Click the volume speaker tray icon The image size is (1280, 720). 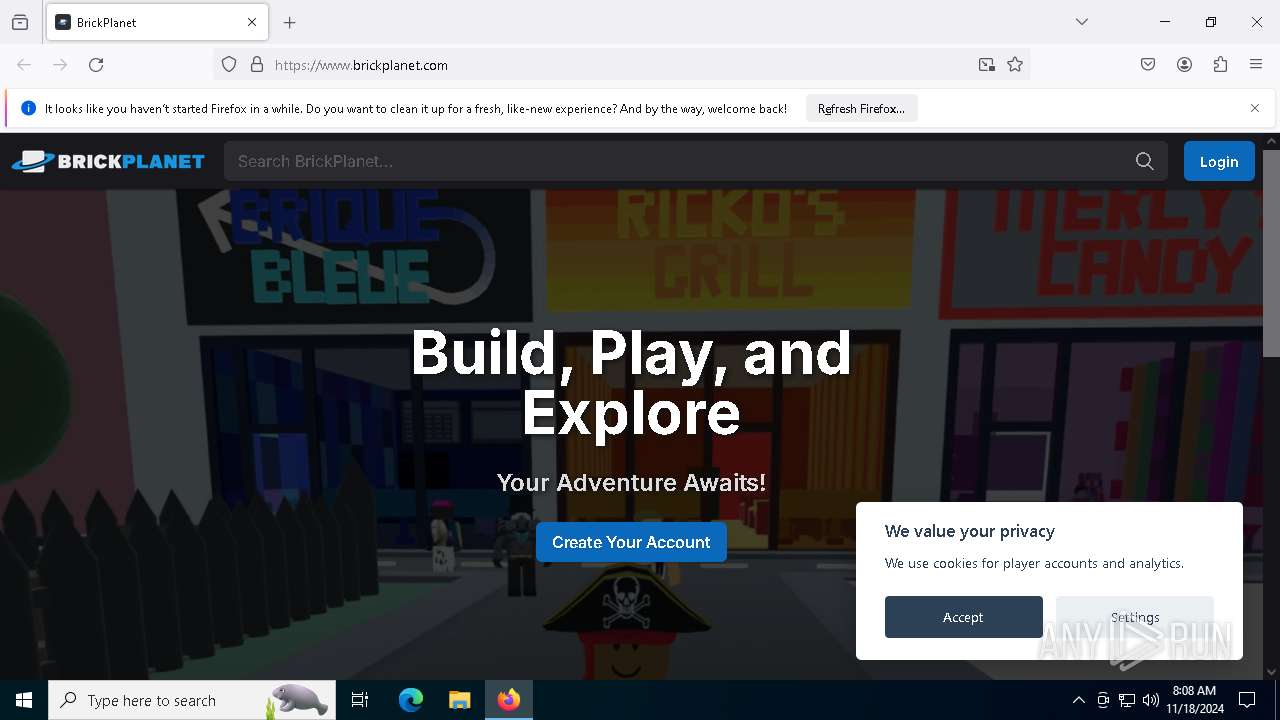point(1151,700)
